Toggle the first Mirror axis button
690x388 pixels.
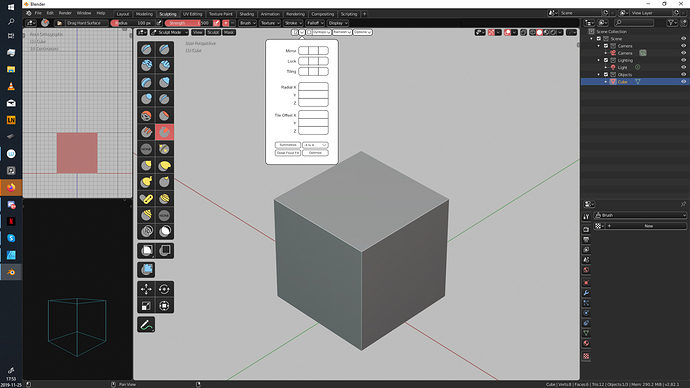304,51
